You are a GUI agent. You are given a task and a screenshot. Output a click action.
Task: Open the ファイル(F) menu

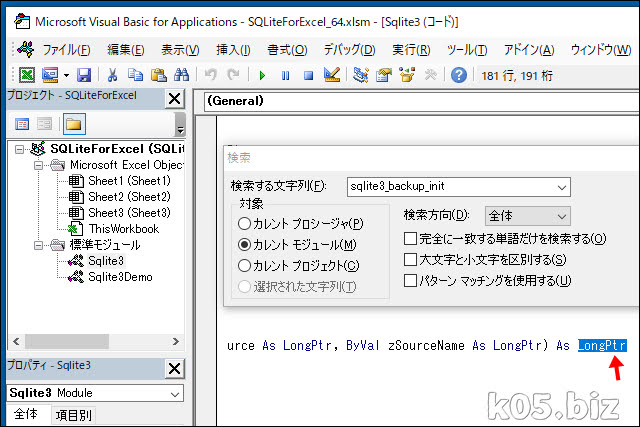click(67, 50)
